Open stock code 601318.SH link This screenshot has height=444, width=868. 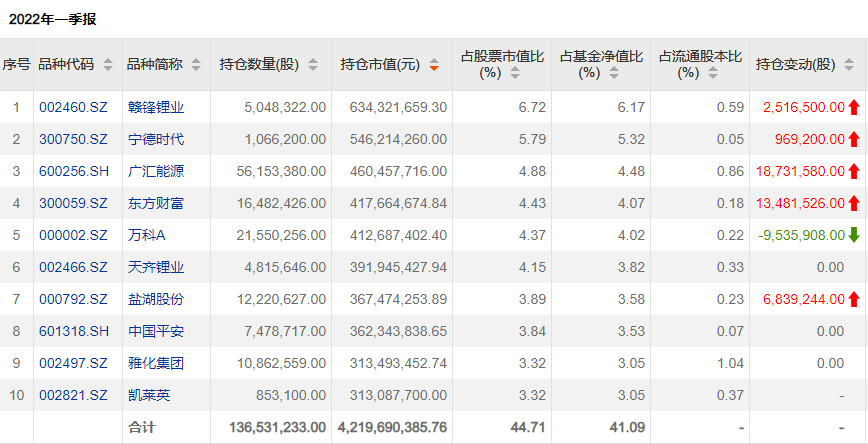74,332
